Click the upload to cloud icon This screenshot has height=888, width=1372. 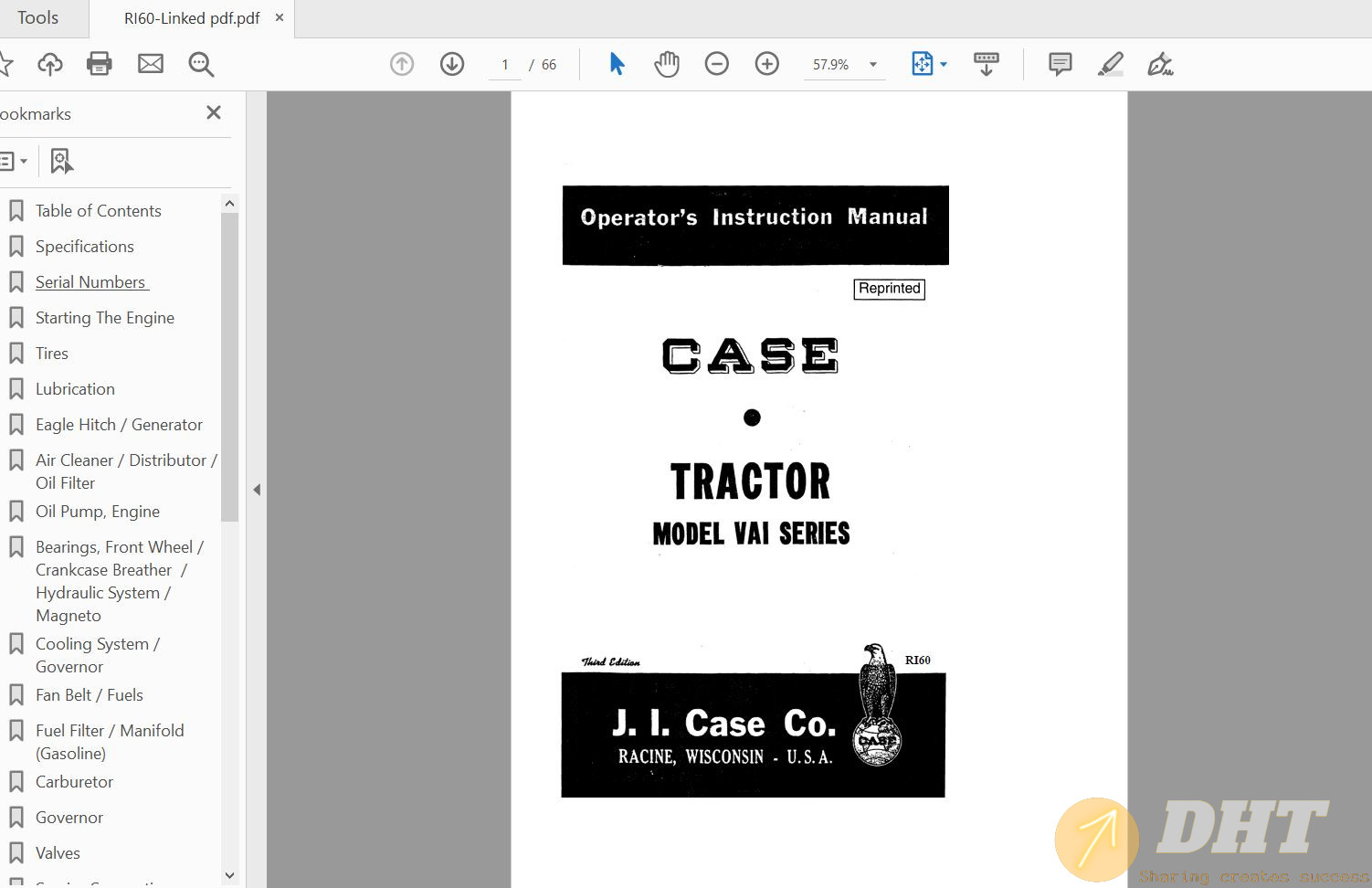pyautogui.click(x=50, y=64)
